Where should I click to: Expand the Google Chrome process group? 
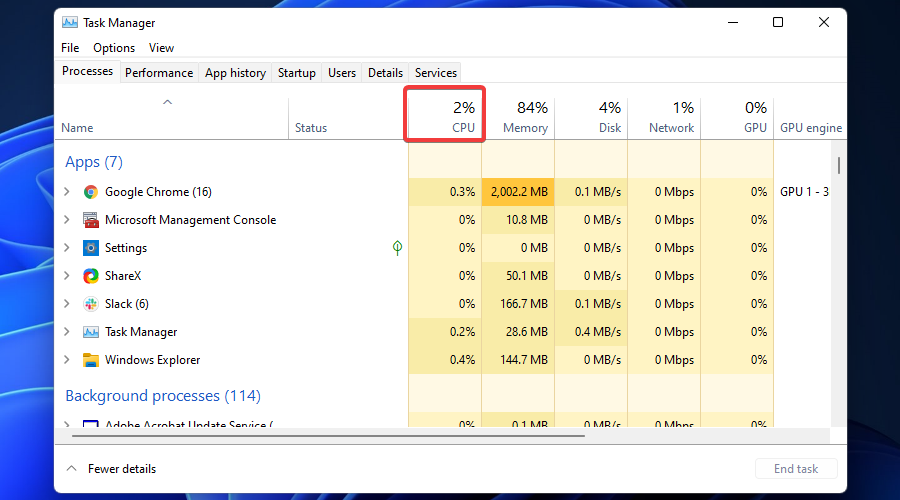click(67, 192)
